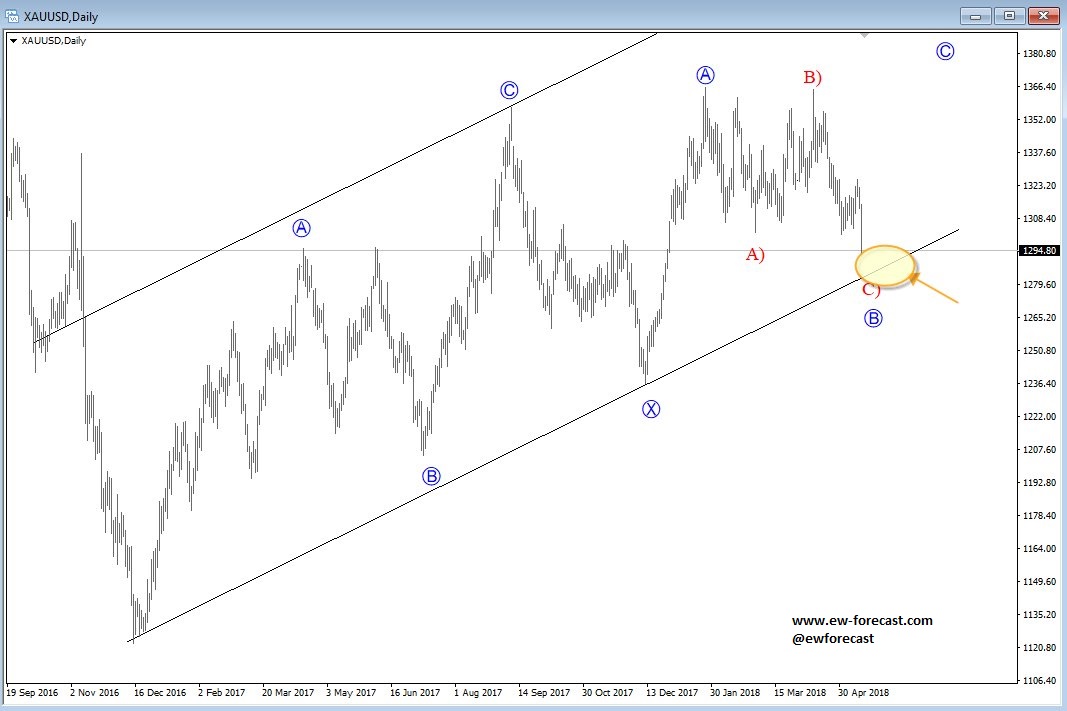Click the @ewforecast handle text
This screenshot has width=1067, height=711.
(832, 638)
